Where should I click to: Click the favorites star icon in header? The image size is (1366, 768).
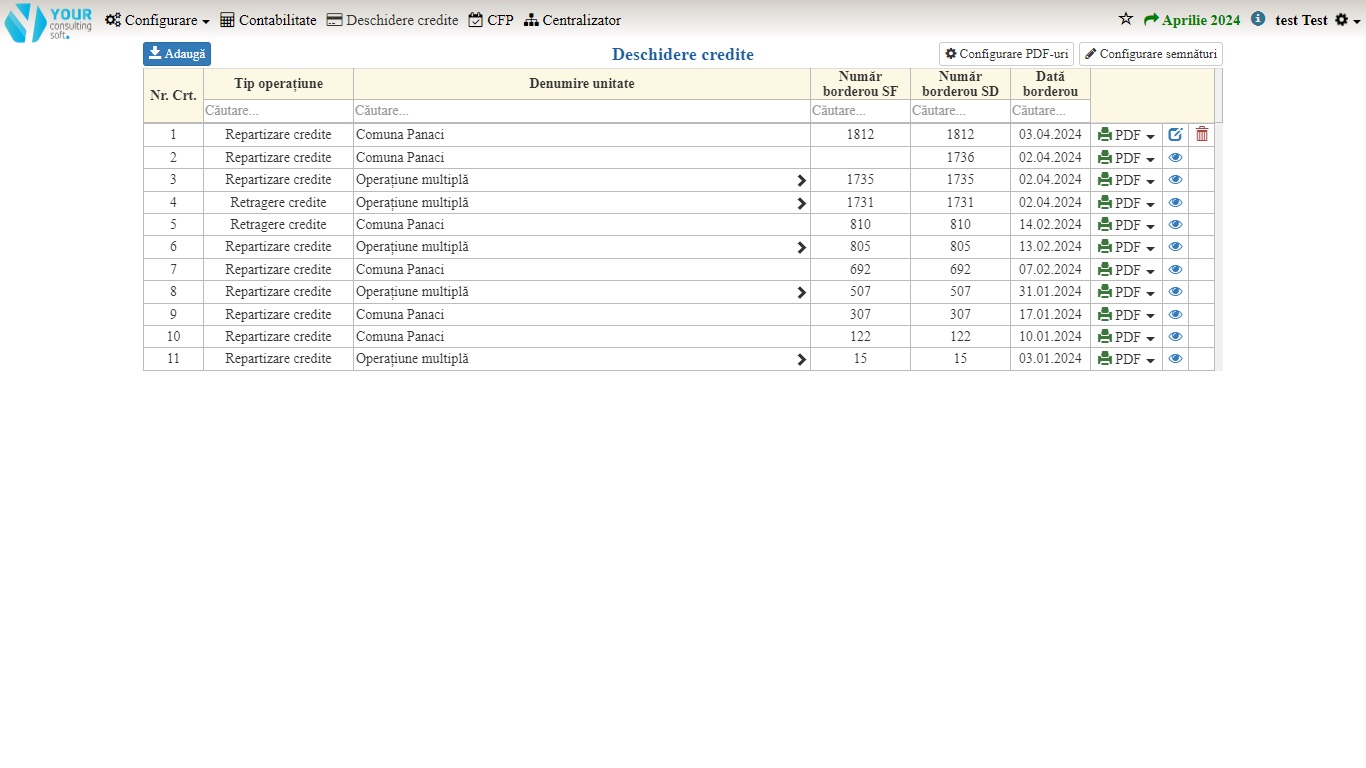point(1126,20)
